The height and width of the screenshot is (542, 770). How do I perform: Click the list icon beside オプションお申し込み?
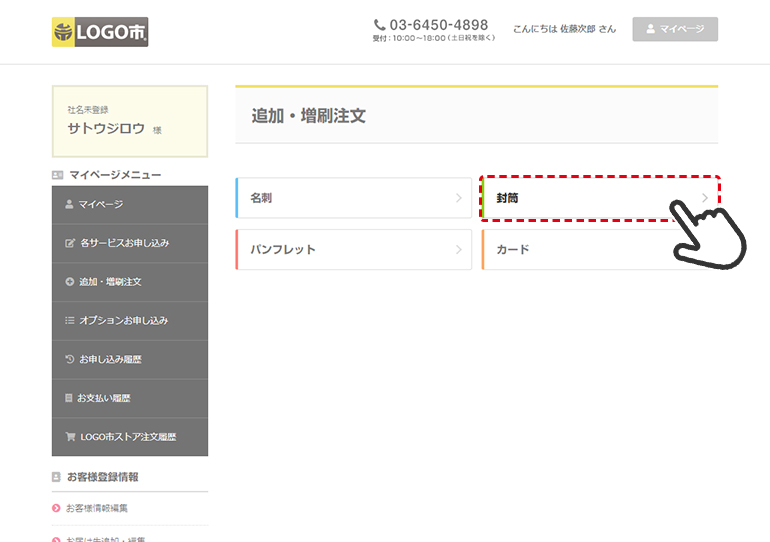tap(70, 321)
